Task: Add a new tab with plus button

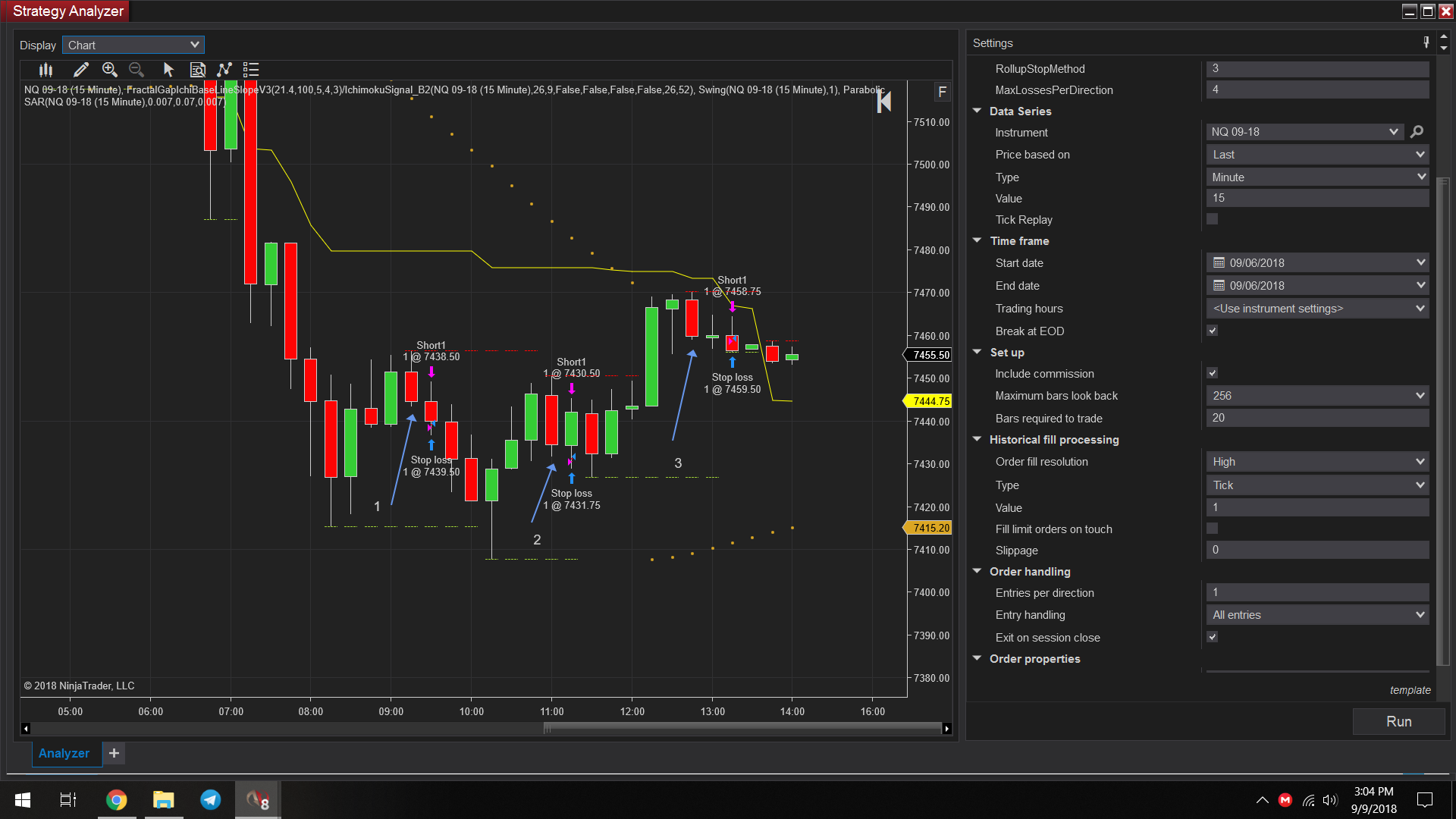Action: pos(114,753)
